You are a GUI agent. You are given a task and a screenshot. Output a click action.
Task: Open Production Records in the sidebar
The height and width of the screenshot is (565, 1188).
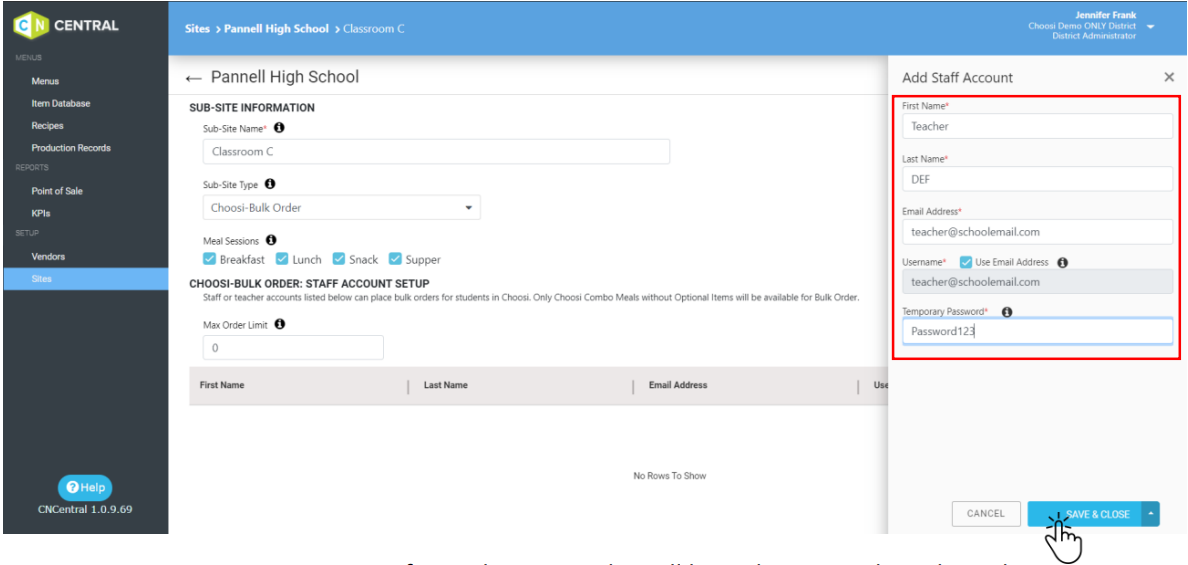70,148
